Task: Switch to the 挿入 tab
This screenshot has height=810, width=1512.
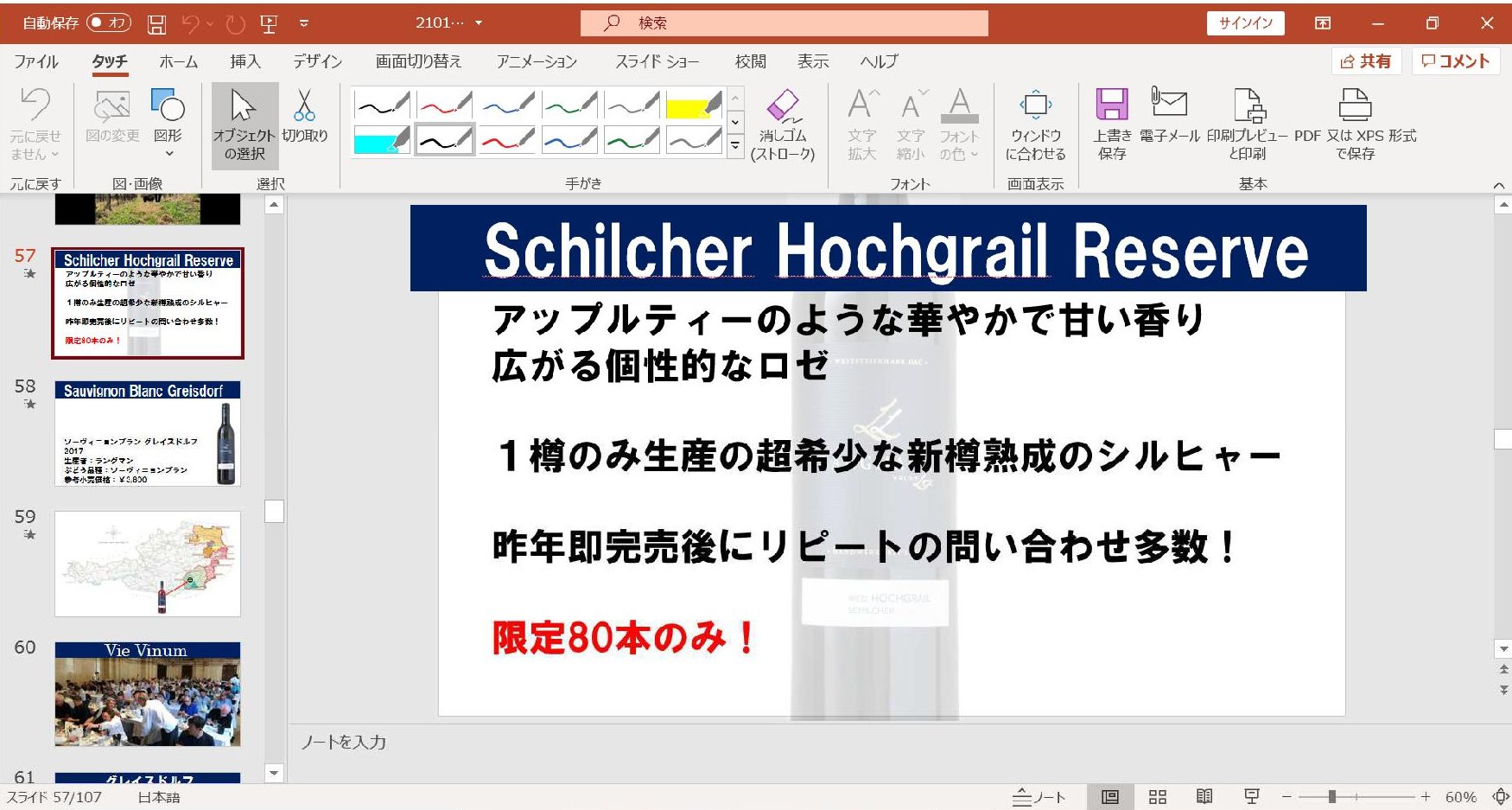Action: 245,61
